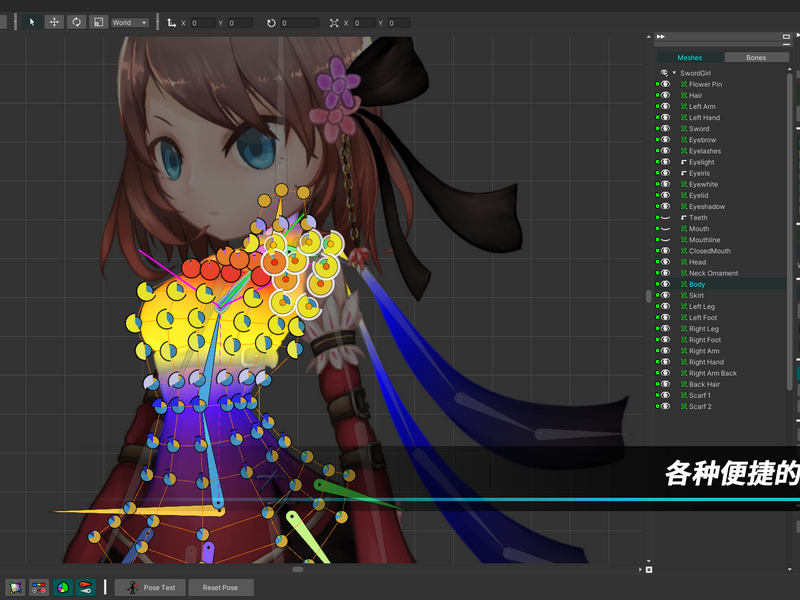The width and height of the screenshot is (800, 600).
Task: Toggle bone outline display icon
Action: (86, 588)
